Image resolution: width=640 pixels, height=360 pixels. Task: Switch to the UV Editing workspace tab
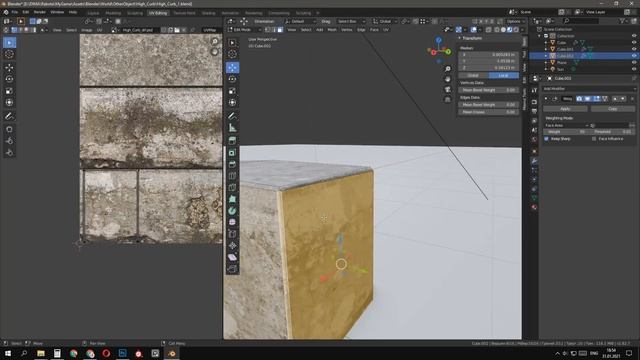click(158, 13)
